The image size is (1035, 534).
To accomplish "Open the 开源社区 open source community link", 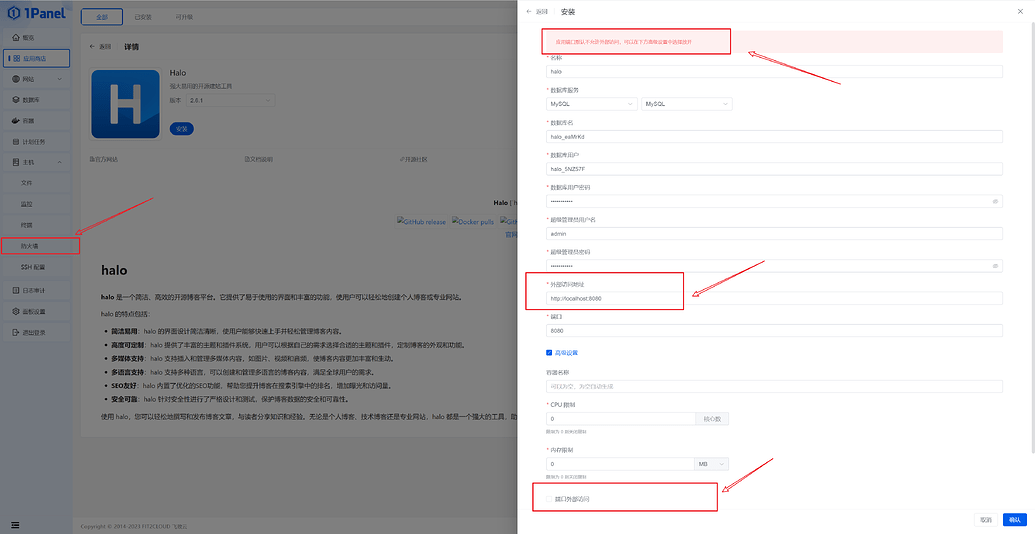I will tap(413, 160).
